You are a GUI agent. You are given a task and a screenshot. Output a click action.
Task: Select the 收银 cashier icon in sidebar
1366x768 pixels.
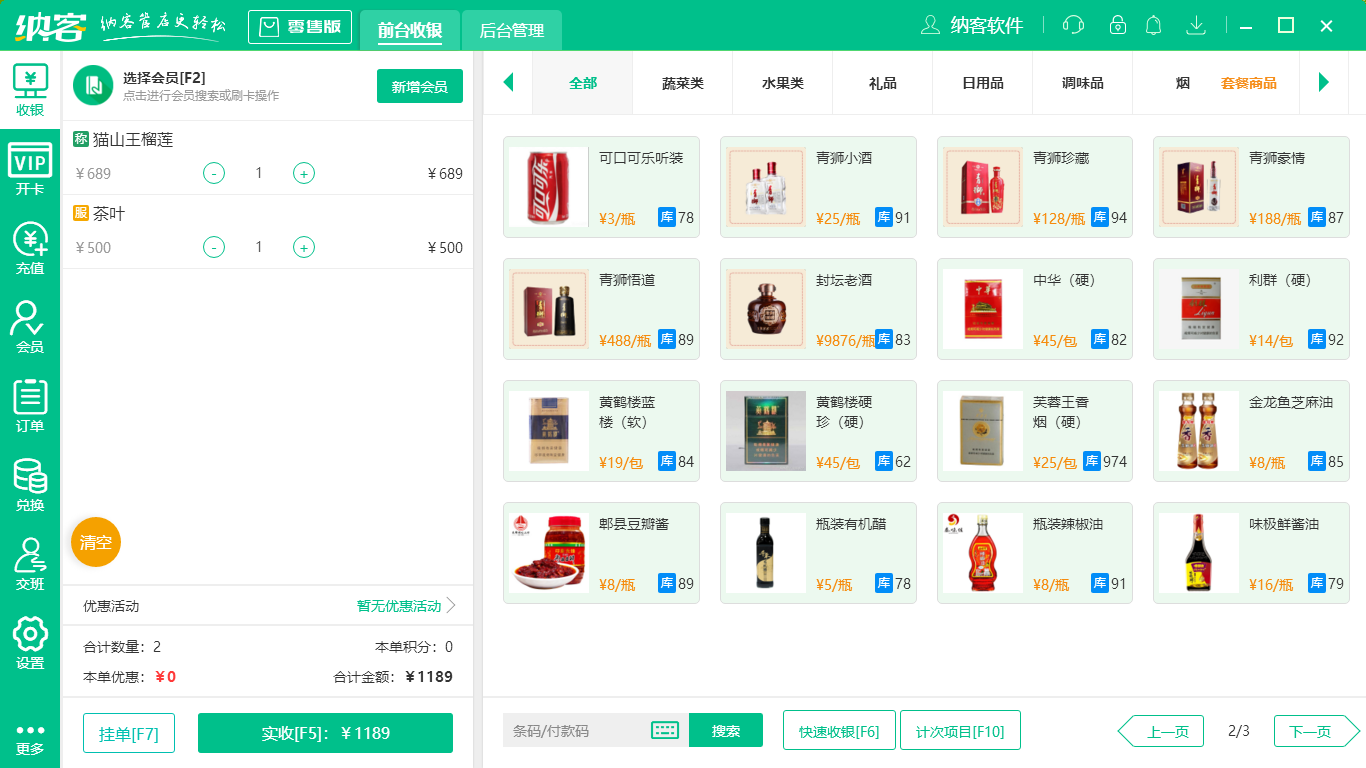[29, 91]
